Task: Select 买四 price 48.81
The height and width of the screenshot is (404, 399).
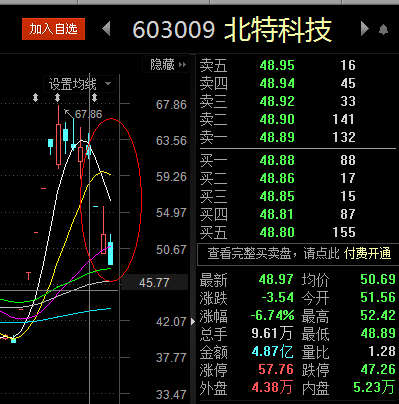Action: [x=277, y=214]
